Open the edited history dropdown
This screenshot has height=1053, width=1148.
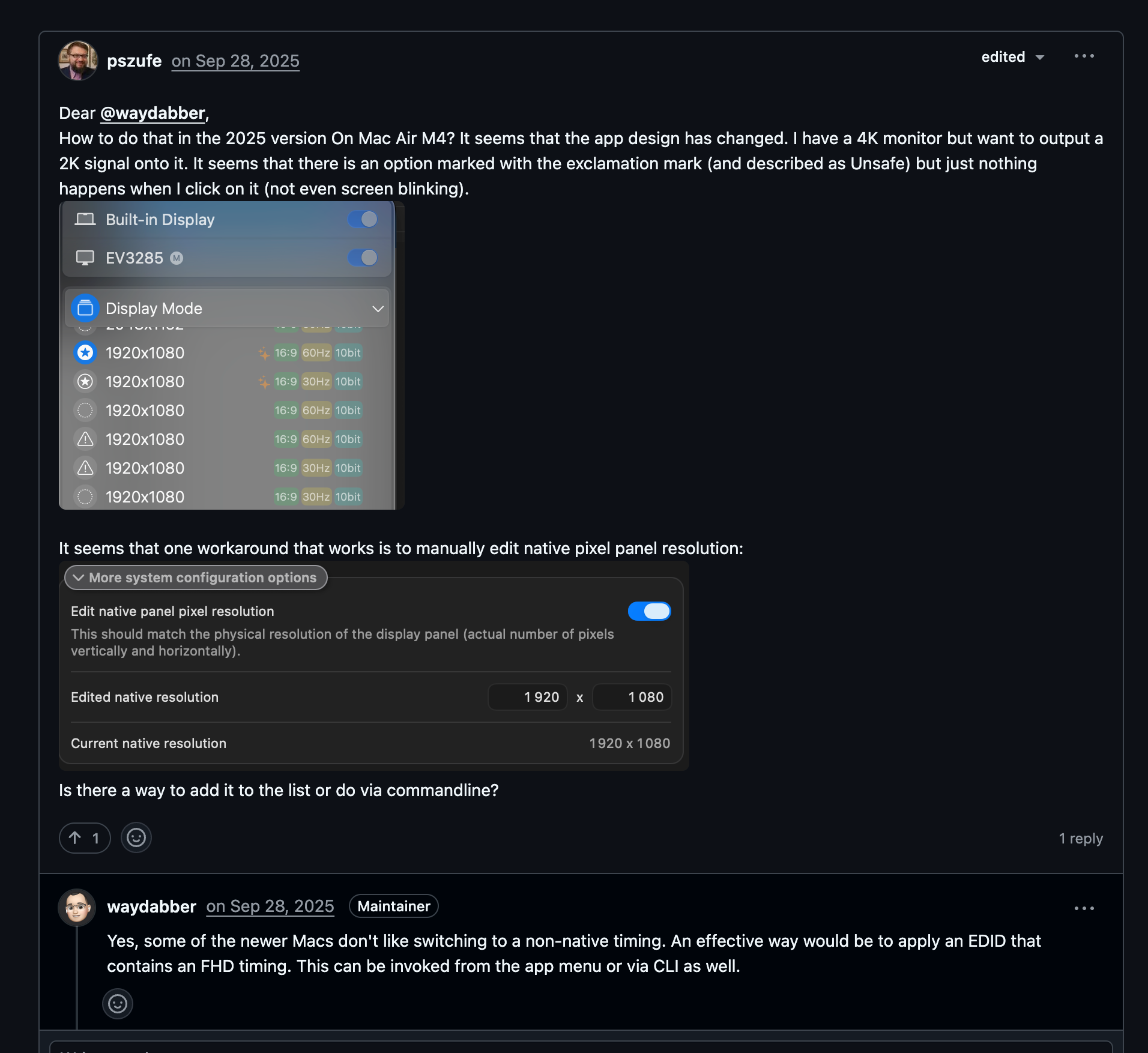[1013, 57]
